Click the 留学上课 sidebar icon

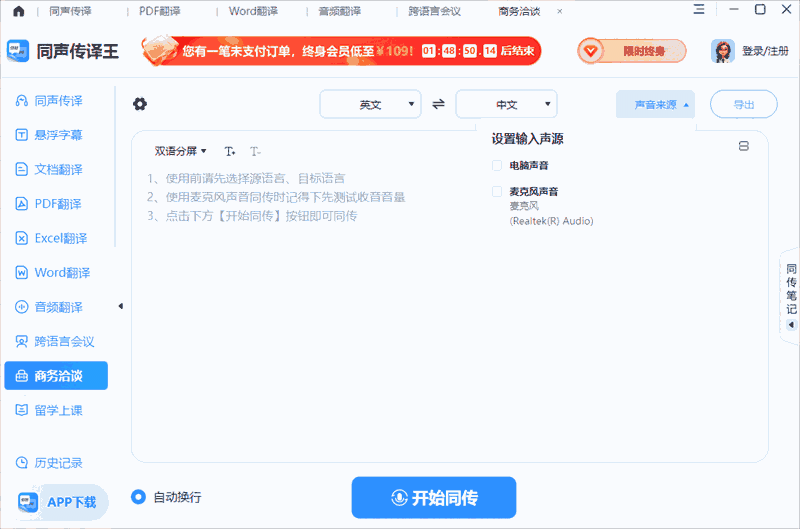point(21,410)
